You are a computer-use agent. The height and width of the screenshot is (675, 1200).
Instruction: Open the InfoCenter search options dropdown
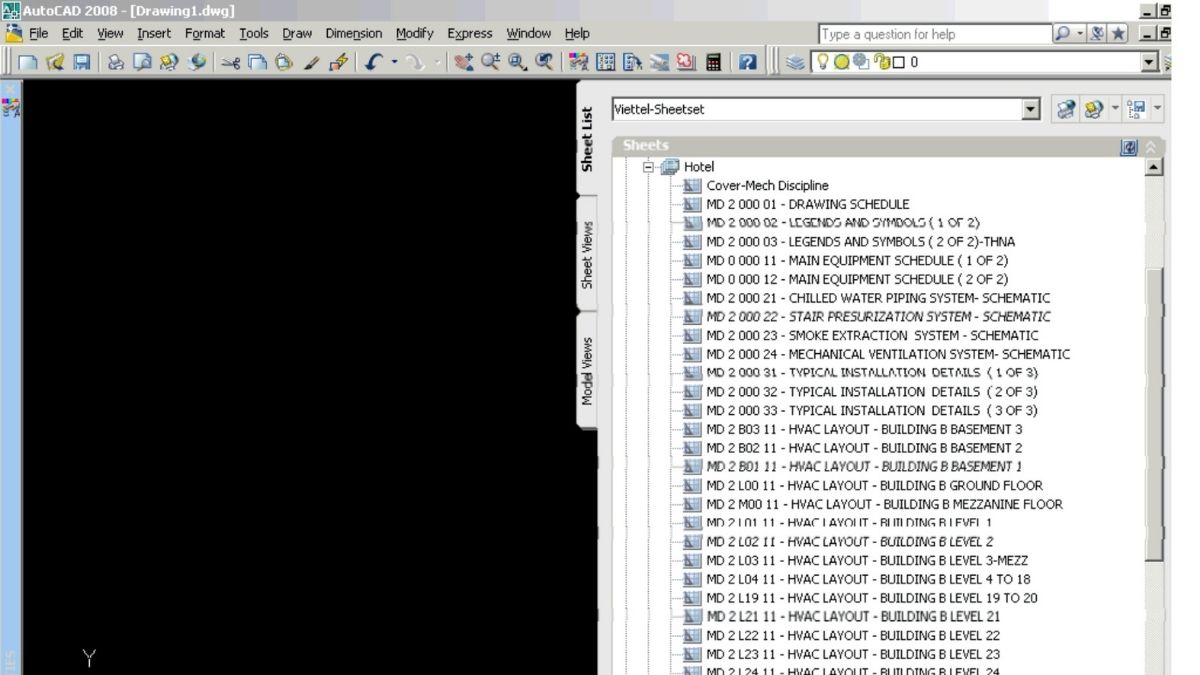1080,34
